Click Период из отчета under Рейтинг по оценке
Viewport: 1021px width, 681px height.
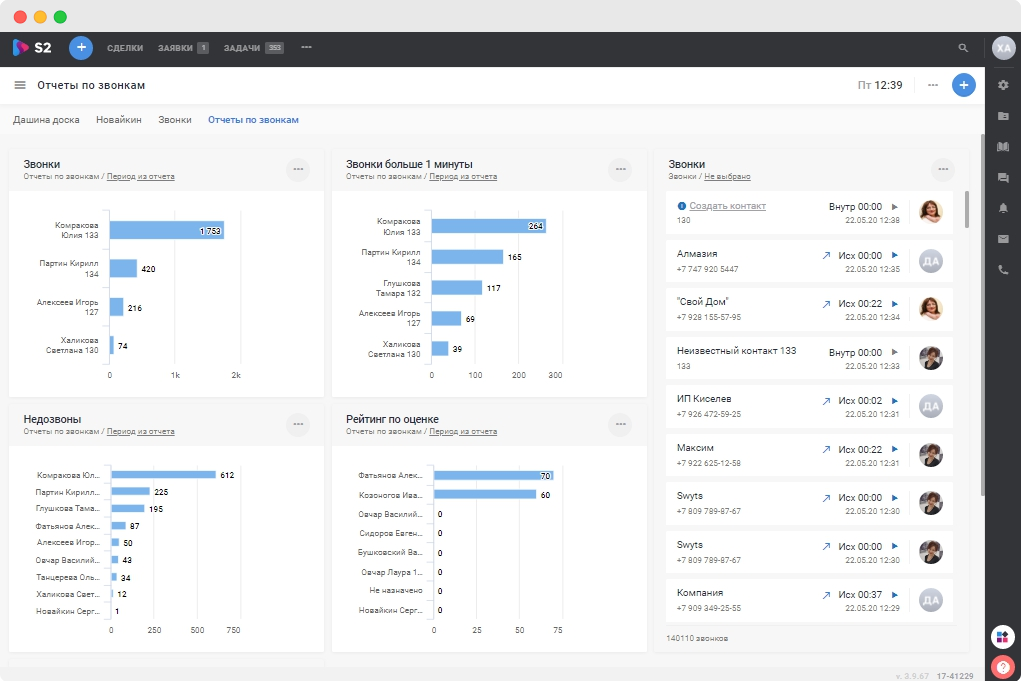tap(463, 432)
